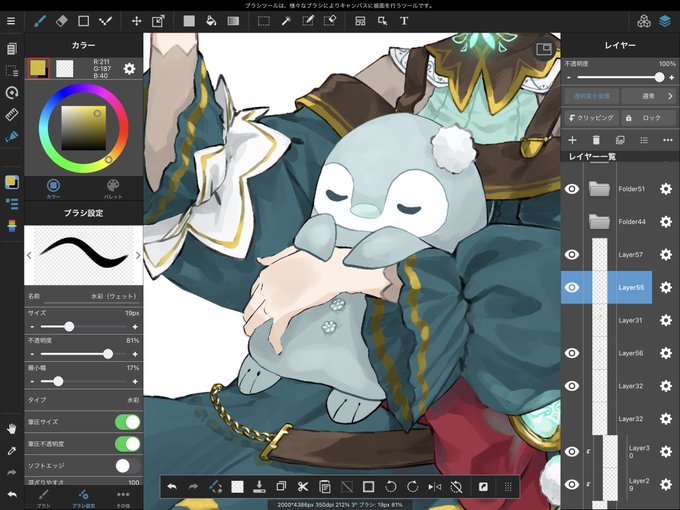The height and width of the screenshot is (510, 680).
Task: Switch to the パレット palette tab
Action: tap(113, 189)
